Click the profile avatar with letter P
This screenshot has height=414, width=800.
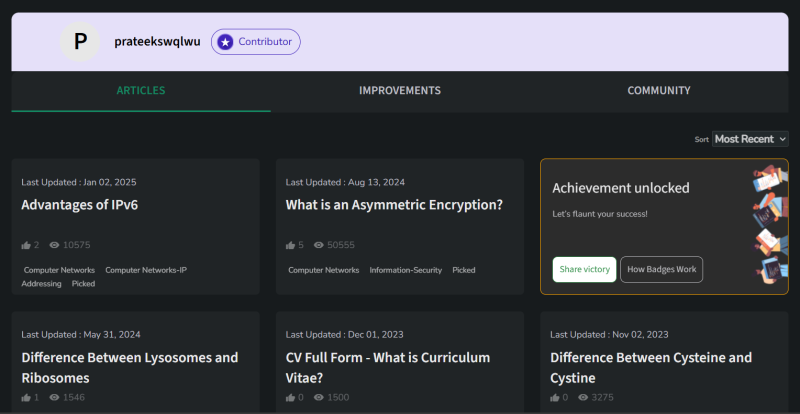(80, 42)
